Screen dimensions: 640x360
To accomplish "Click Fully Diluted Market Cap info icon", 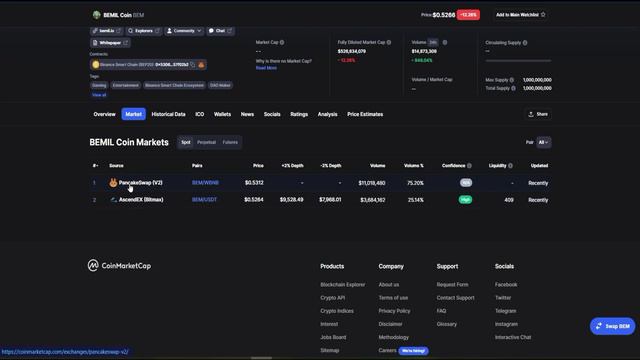I will tap(389, 42).
